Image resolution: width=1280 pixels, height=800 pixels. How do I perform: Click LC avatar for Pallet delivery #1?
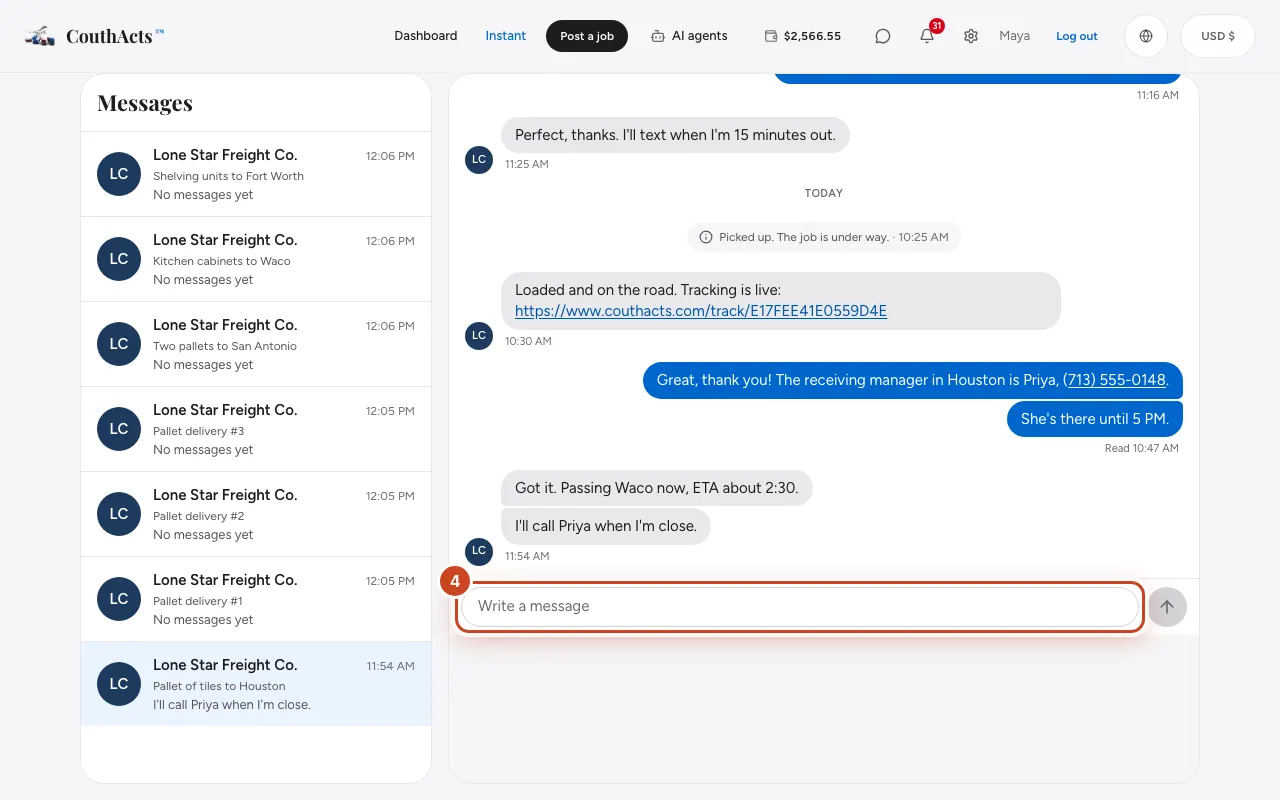119,599
